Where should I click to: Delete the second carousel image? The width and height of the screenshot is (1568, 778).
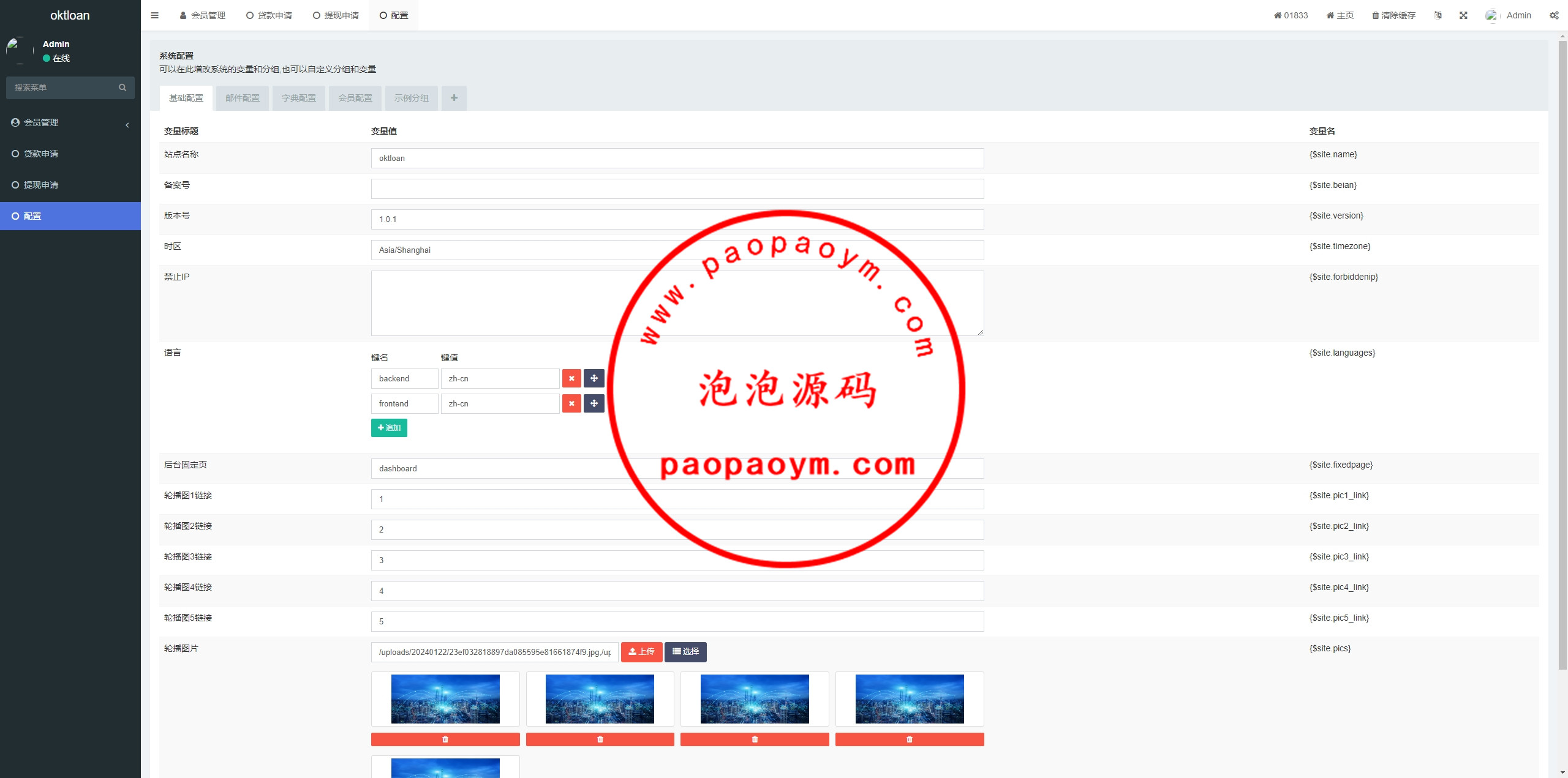pos(600,739)
